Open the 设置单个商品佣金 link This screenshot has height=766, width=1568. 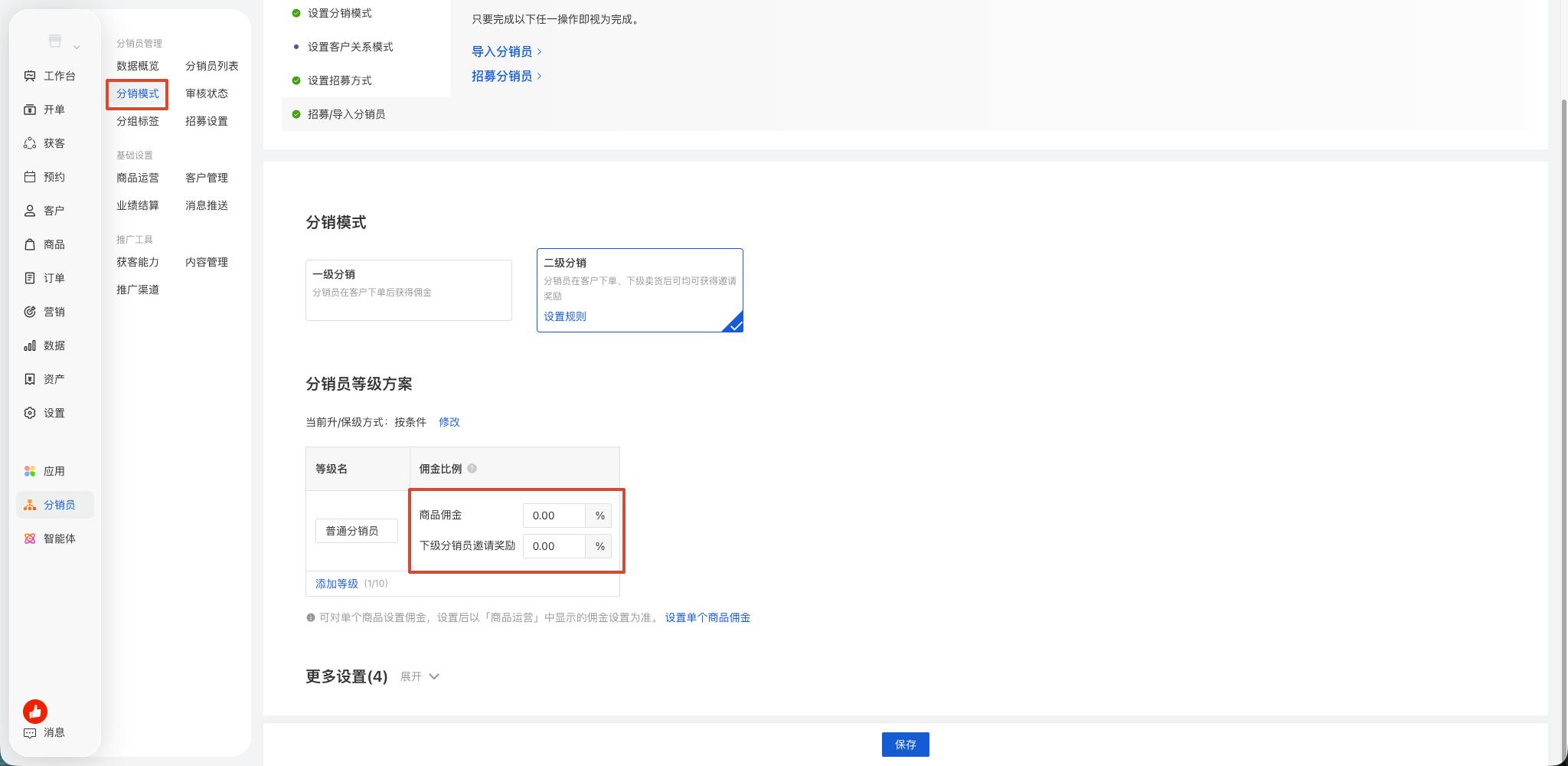click(707, 617)
